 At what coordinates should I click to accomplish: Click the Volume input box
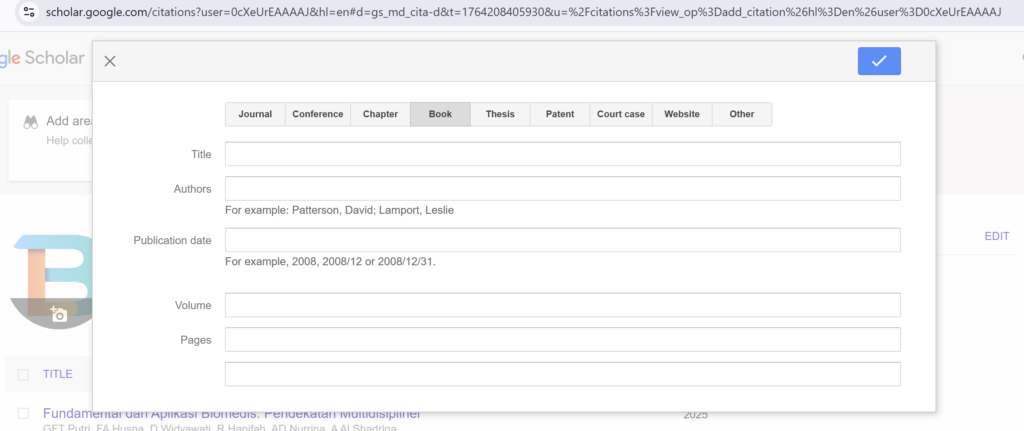pos(562,305)
